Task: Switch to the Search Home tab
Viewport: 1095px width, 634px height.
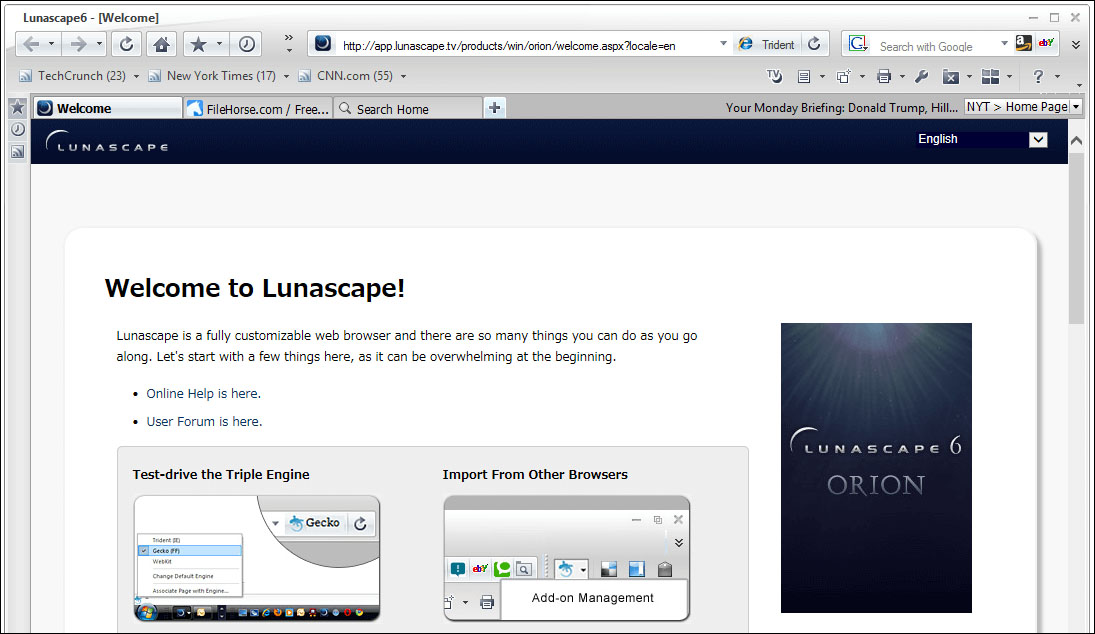Action: coord(407,109)
